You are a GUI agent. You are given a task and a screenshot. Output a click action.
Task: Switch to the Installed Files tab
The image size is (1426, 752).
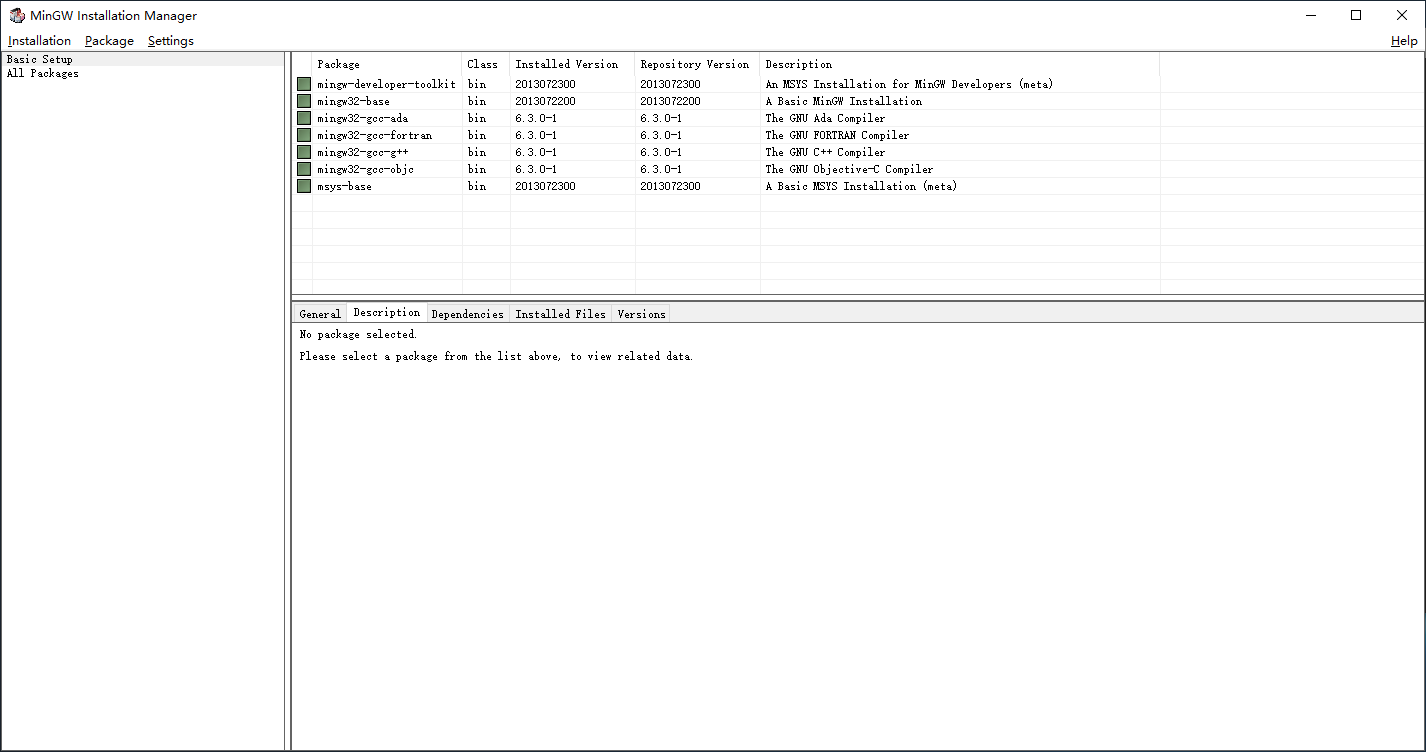tap(561, 314)
